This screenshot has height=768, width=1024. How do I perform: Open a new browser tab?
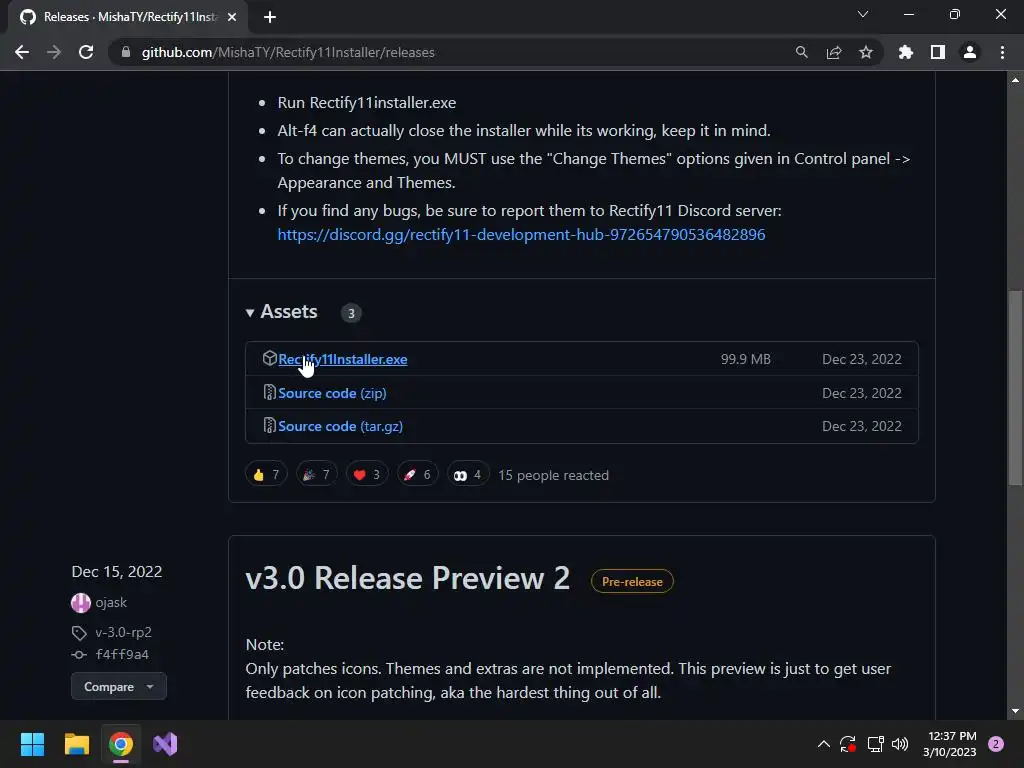270,17
